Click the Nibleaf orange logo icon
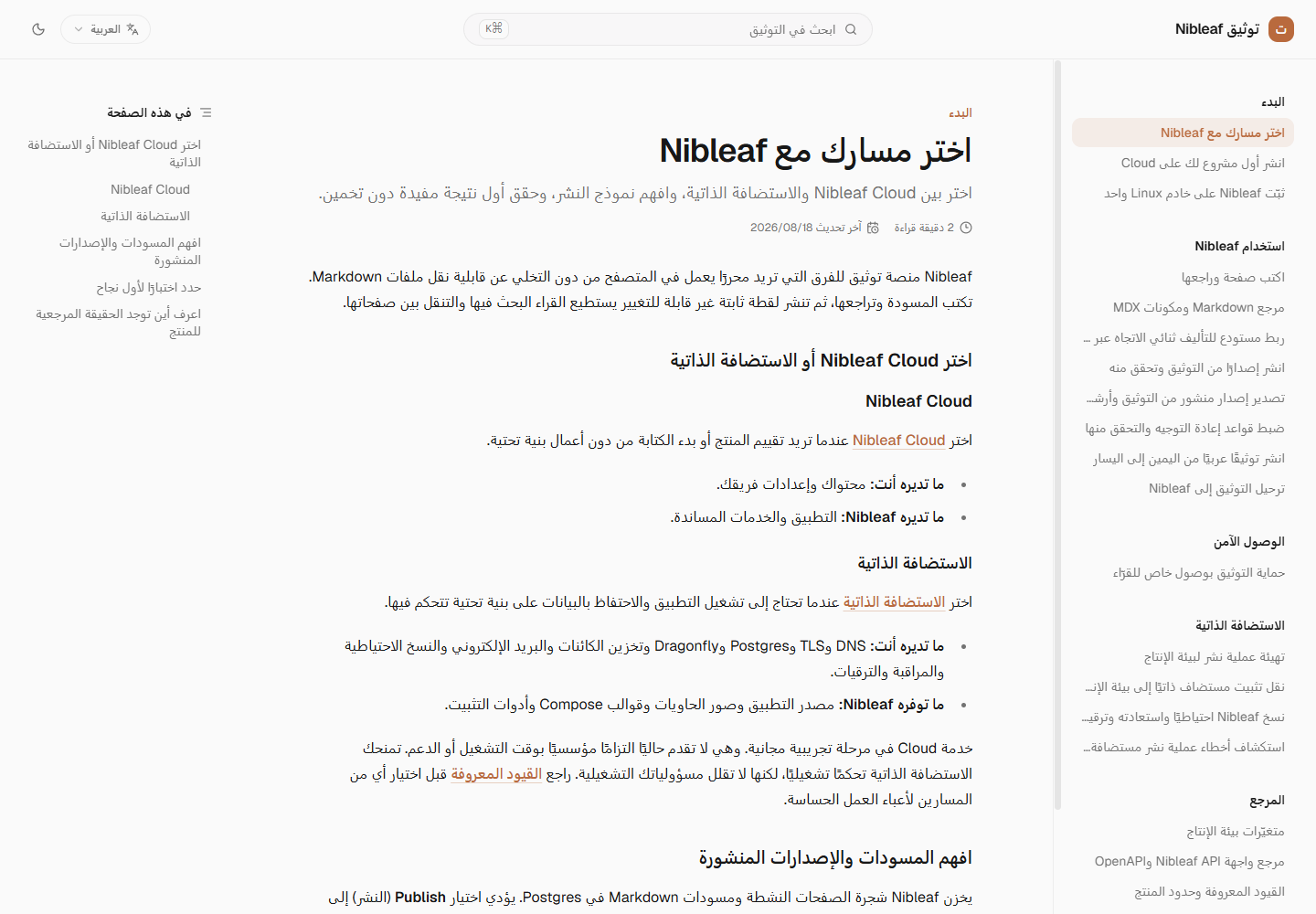The height and width of the screenshot is (914, 1316). (x=1281, y=29)
